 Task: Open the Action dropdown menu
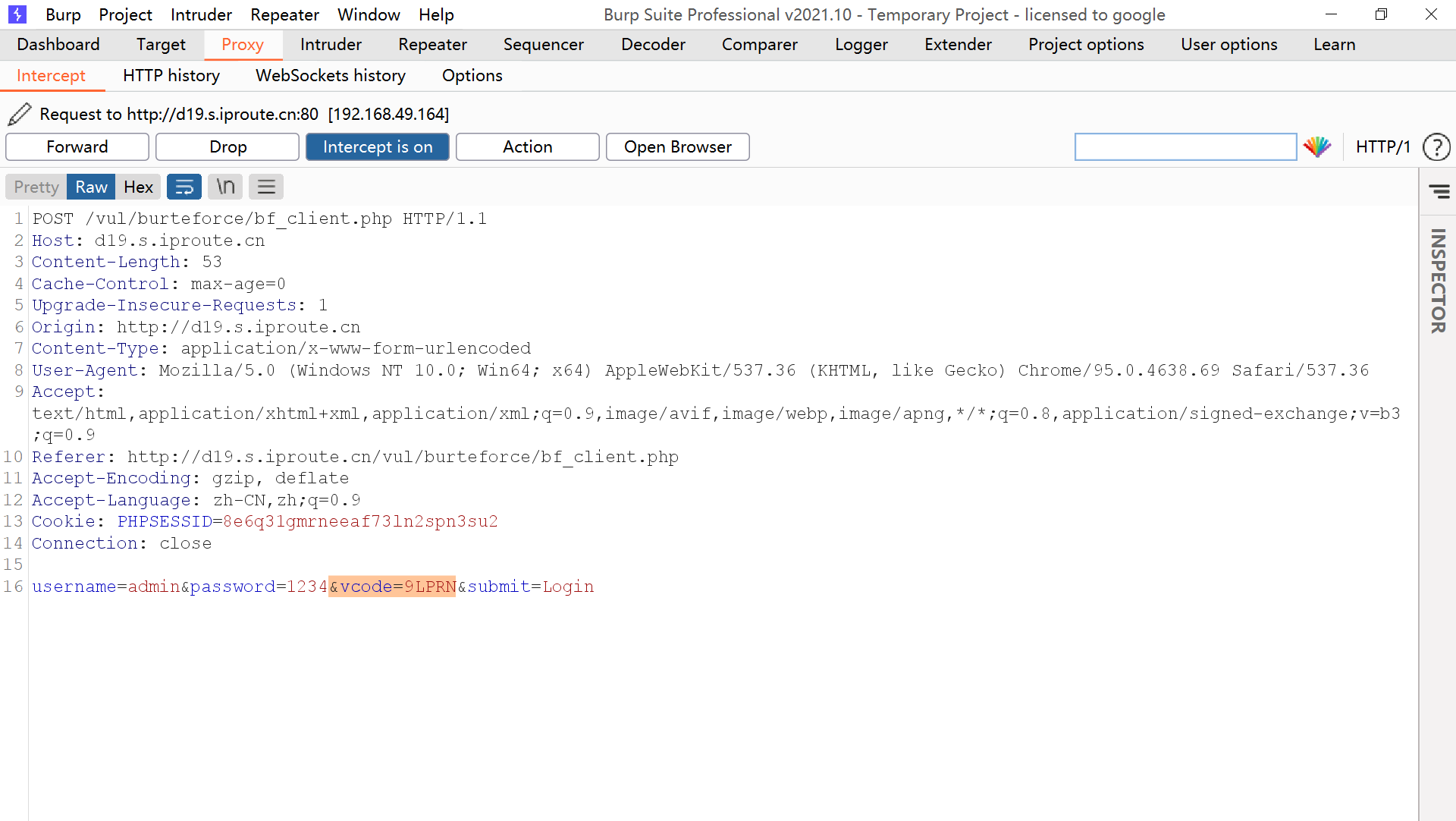(527, 146)
